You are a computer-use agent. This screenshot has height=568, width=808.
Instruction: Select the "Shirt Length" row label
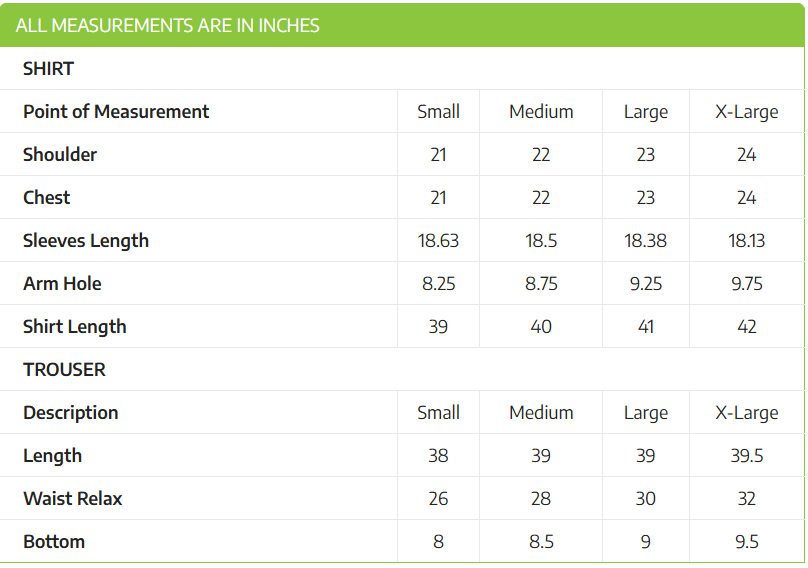[x=75, y=327]
